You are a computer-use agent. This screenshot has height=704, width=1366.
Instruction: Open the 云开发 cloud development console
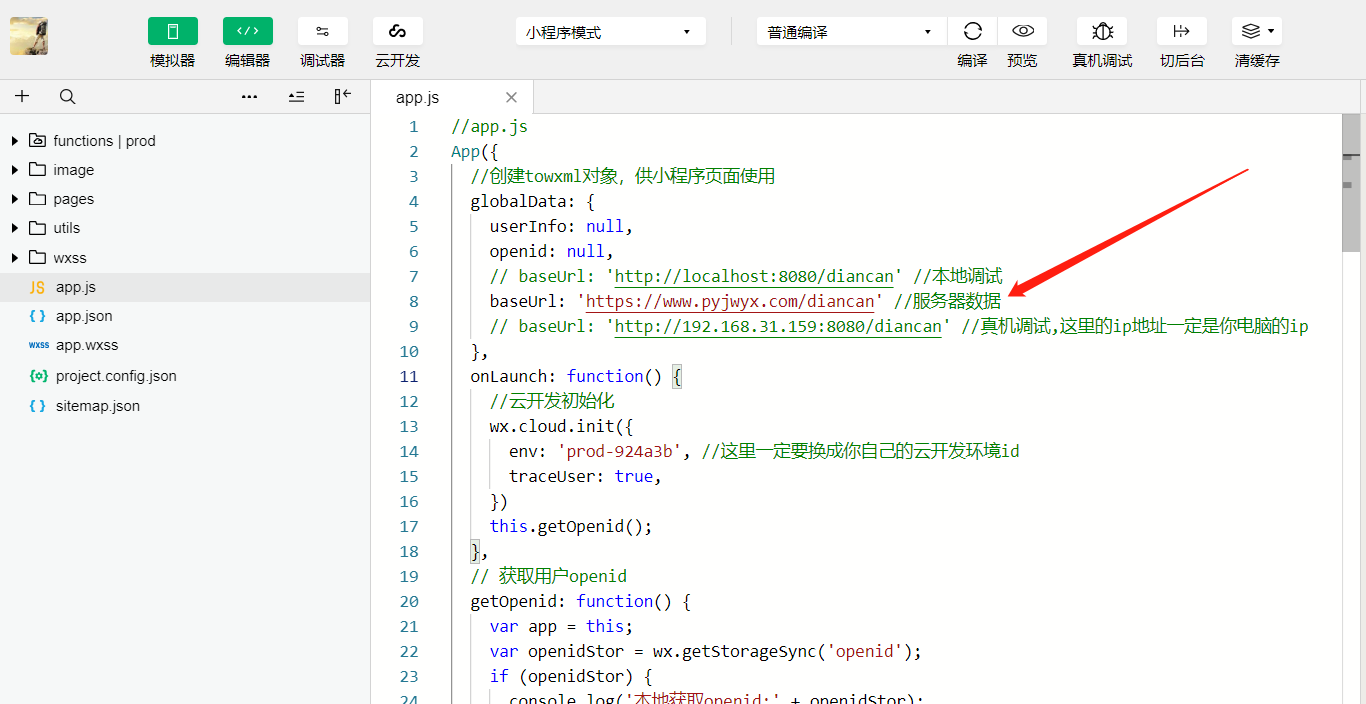point(398,31)
